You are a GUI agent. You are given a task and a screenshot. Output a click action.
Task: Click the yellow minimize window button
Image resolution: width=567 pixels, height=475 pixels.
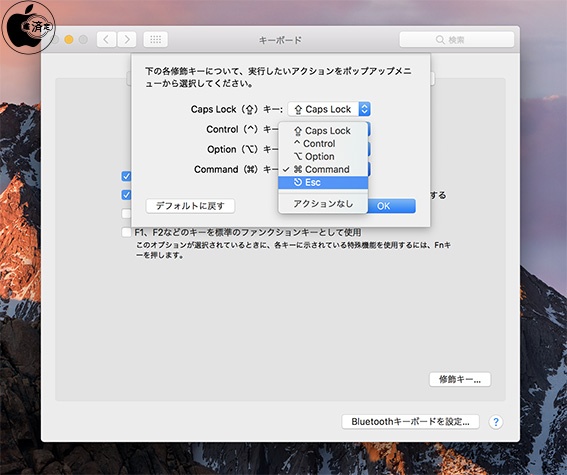click(x=69, y=39)
